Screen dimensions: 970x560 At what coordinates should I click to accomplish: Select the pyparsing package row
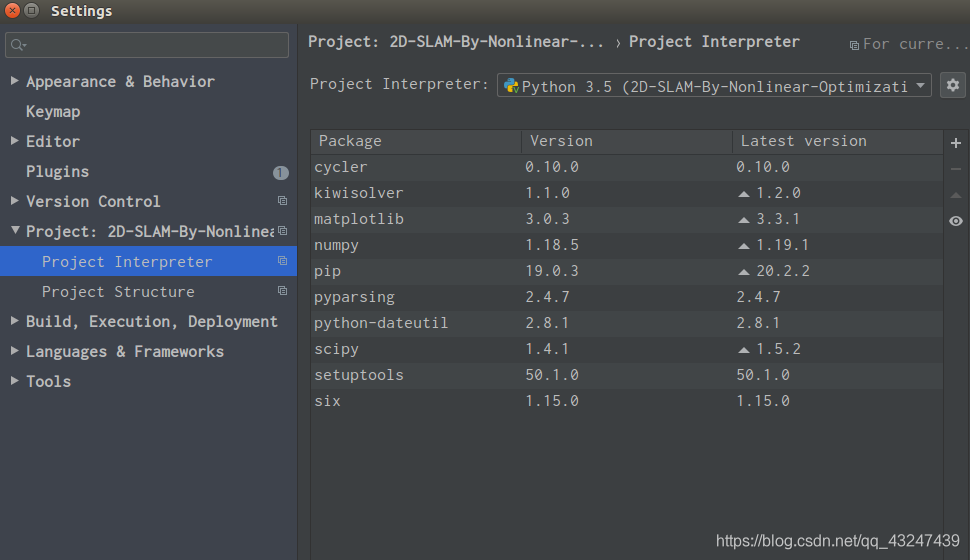[x=627, y=297]
